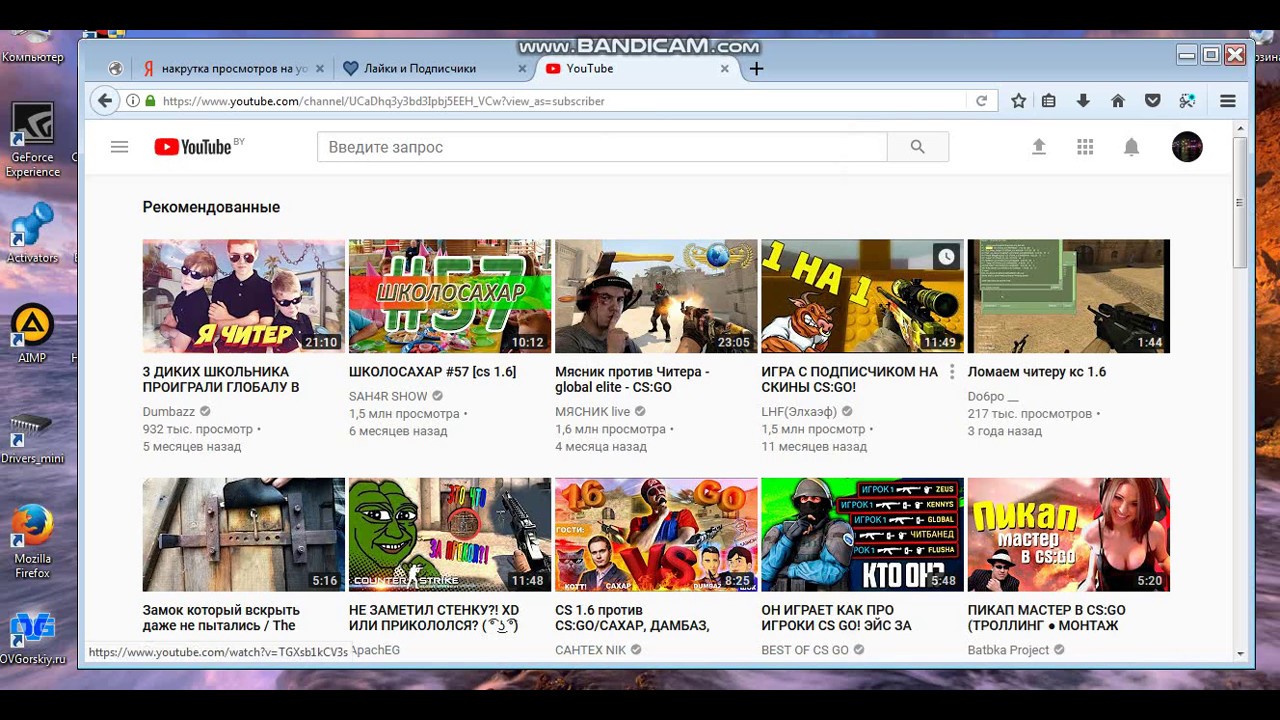The width and height of the screenshot is (1280, 720).
Task: Click the 23:05 Мясник video thumbnail
Action: (x=656, y=296)
